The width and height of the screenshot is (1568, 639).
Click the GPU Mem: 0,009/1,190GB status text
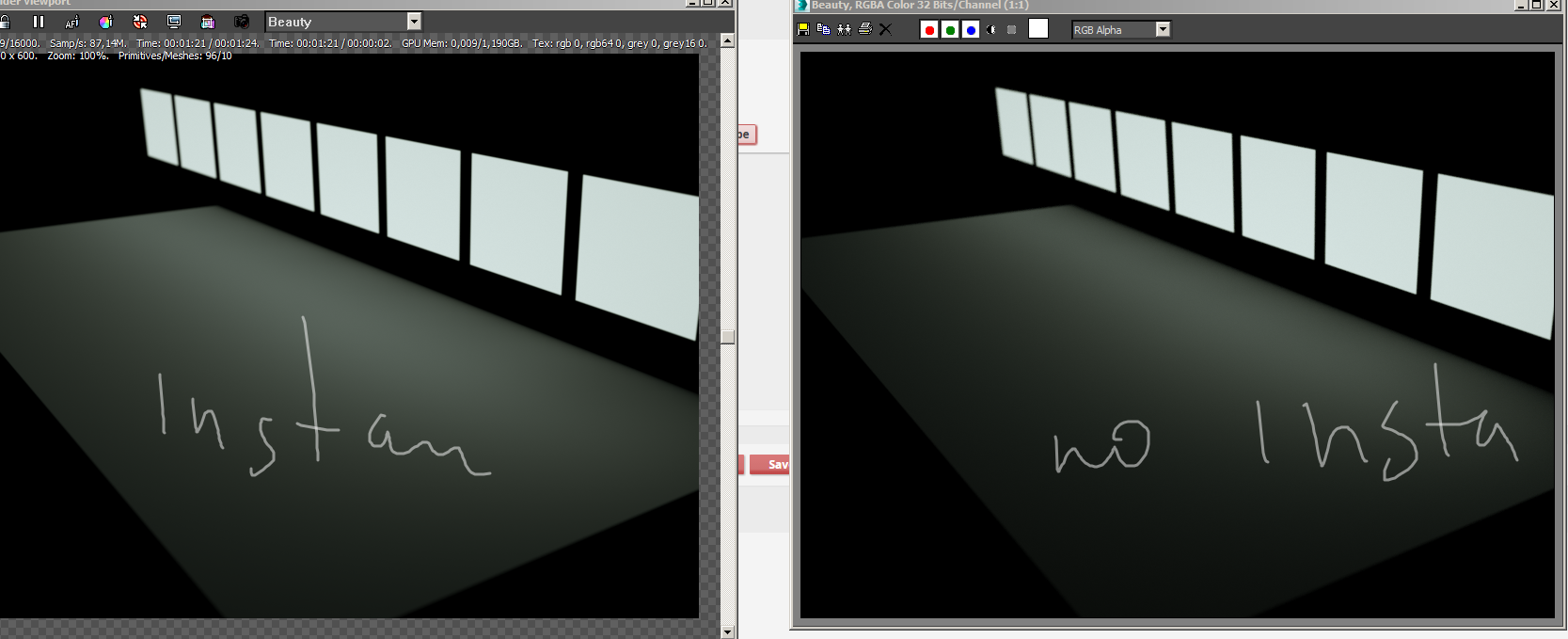click(462, 43)
